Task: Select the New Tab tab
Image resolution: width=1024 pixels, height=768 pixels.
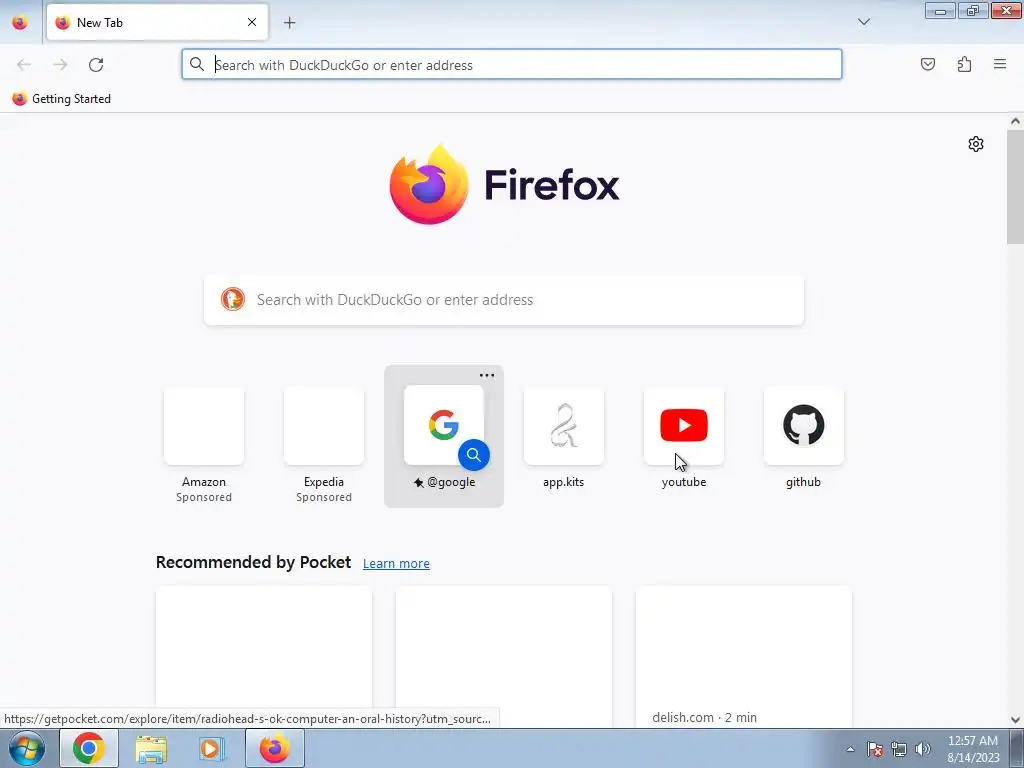Action: point(157,23)
